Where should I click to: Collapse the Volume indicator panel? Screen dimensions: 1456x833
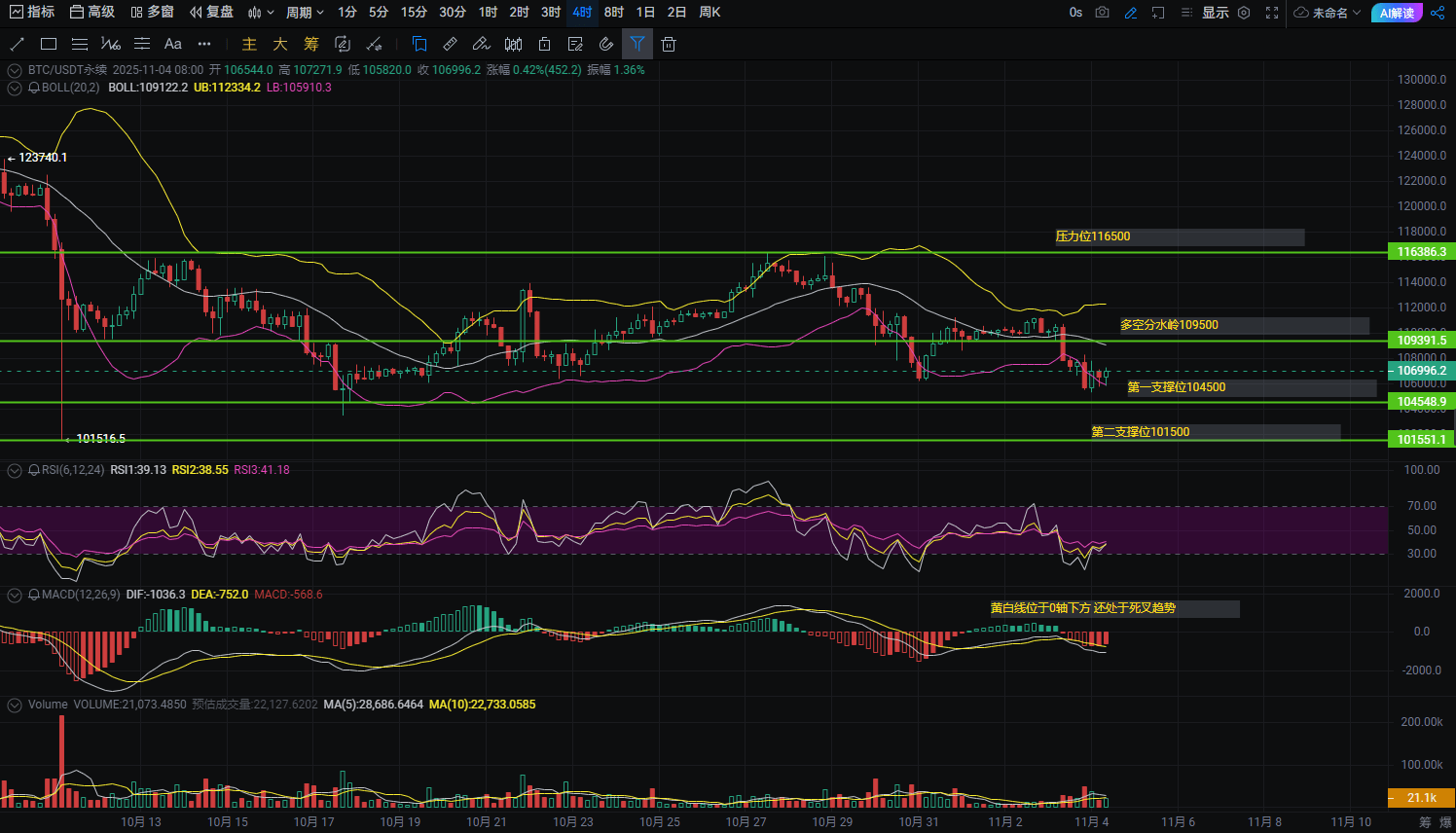pyautogui.click(x=15, y=705)
